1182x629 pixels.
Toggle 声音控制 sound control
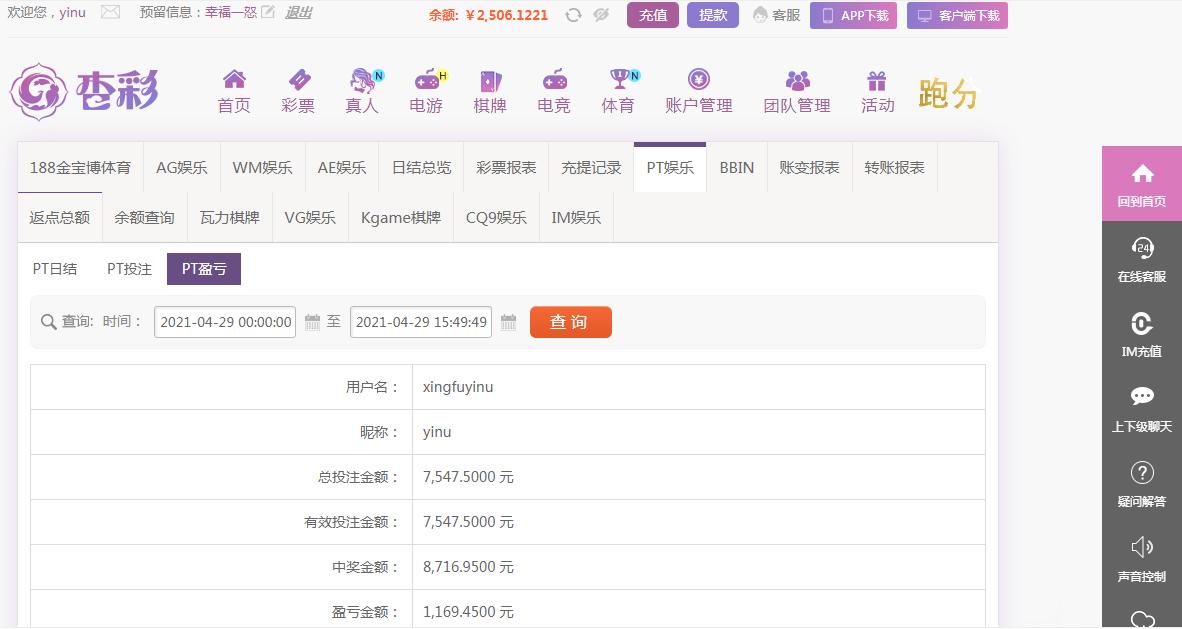tap(1141, 558)
